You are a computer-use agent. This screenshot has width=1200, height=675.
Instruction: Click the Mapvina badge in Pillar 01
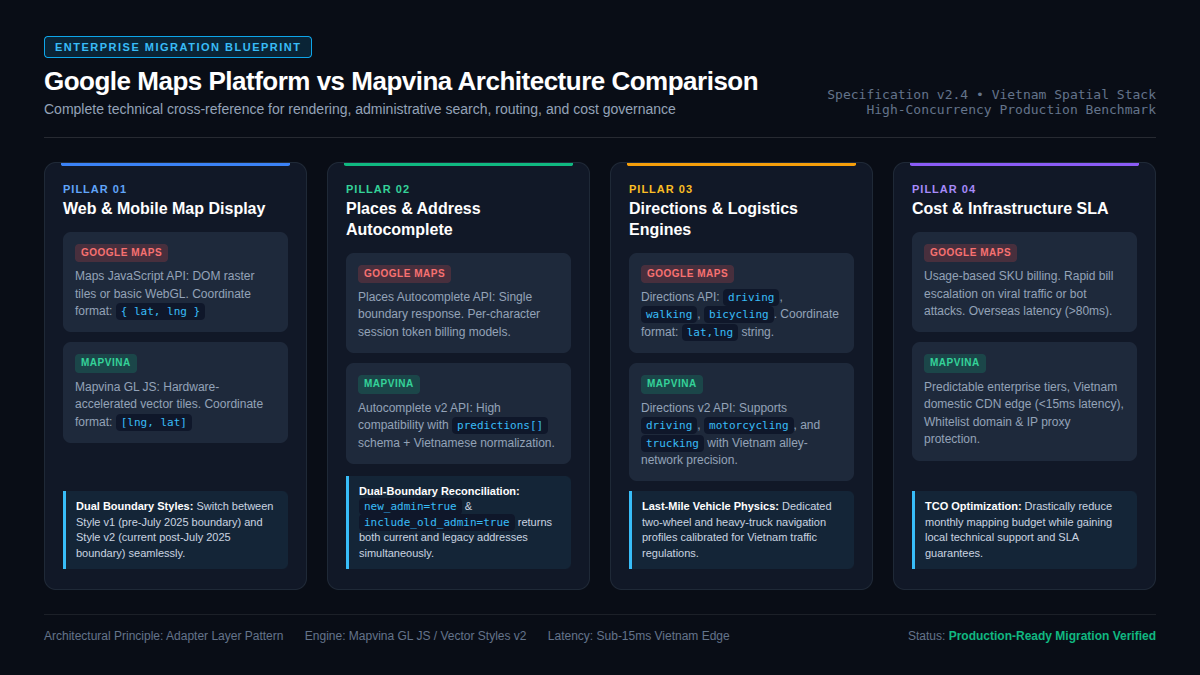point(107,363)
